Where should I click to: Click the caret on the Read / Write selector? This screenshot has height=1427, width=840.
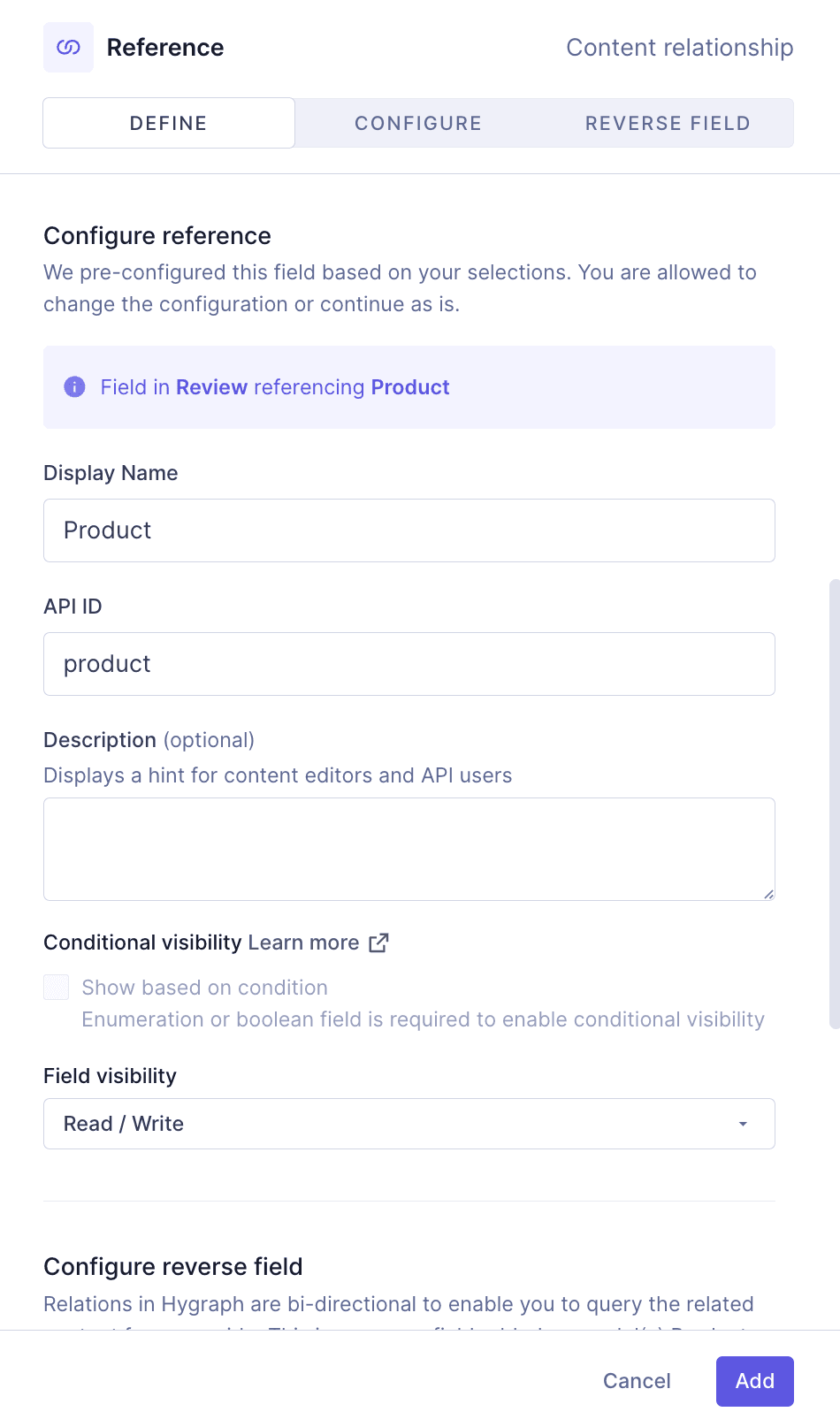pos(742,1124)
